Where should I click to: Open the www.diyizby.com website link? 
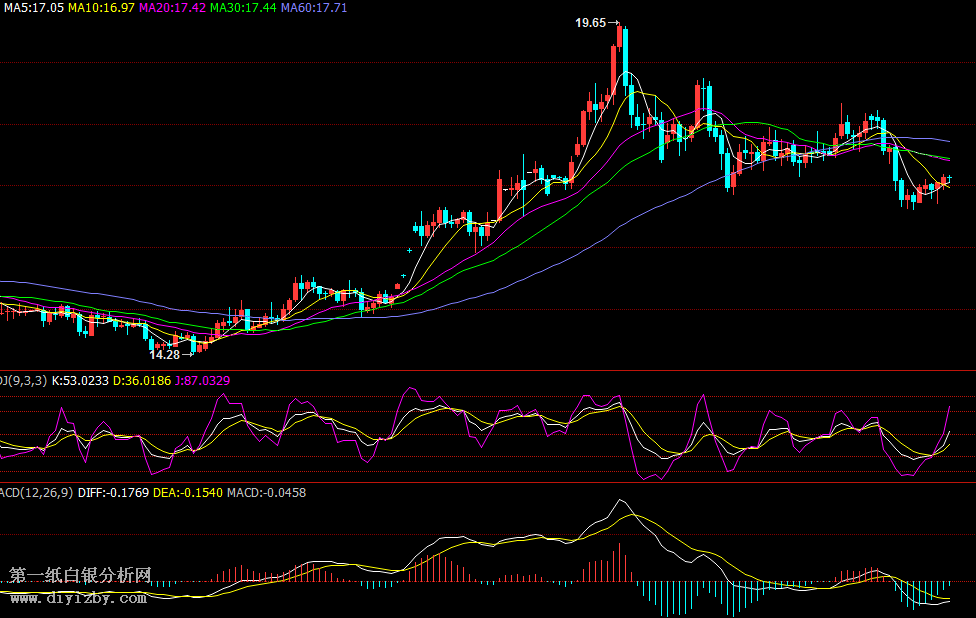(x=78, y=598)
